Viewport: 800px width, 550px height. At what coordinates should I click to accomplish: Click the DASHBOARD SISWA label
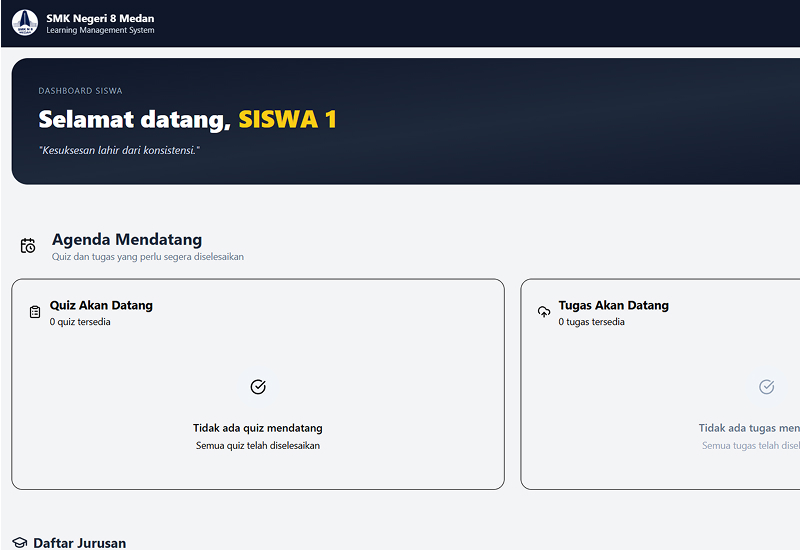pos(80,91)
